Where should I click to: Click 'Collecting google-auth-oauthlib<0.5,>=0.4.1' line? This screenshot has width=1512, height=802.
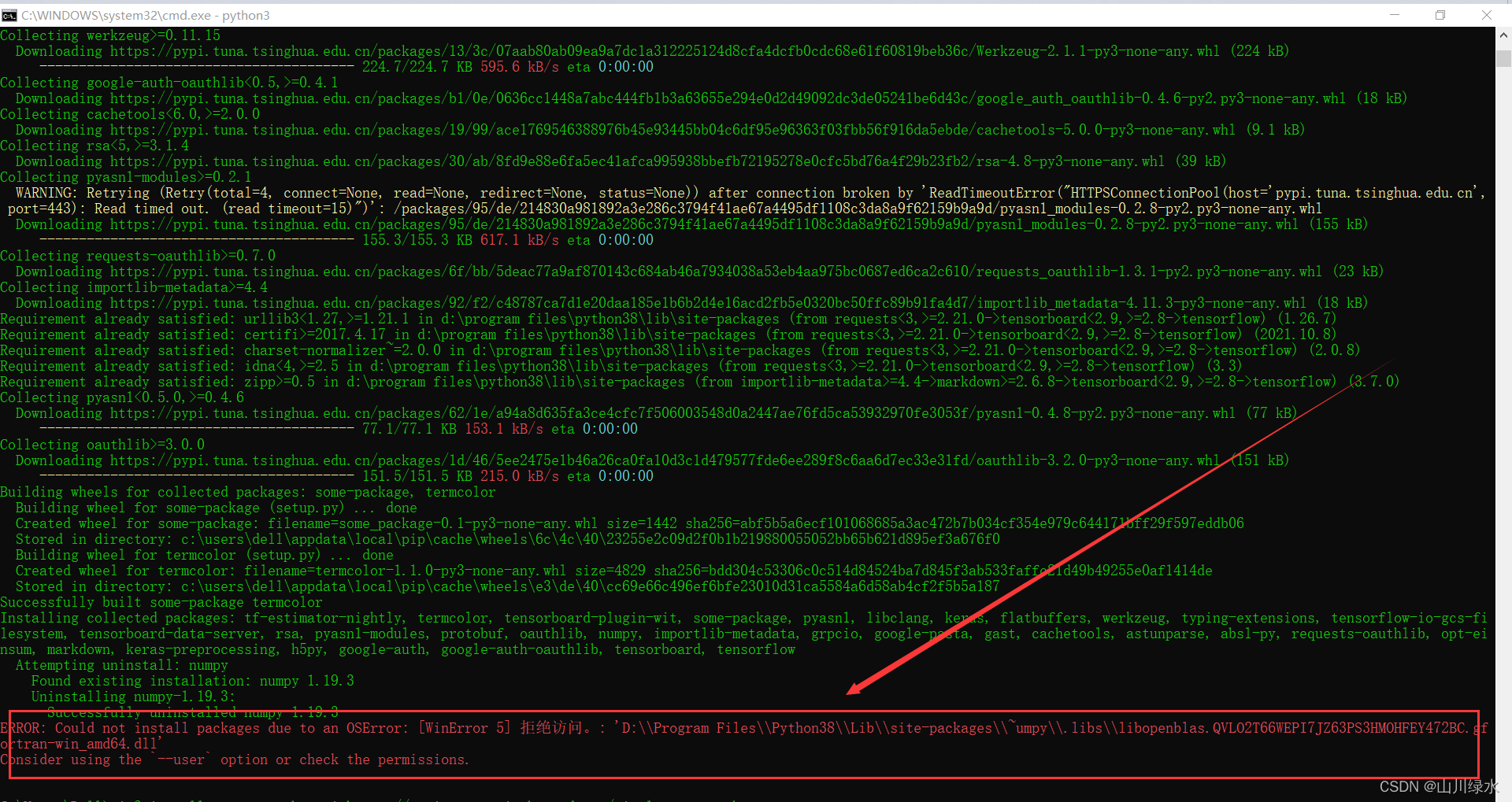click(169, 83)
